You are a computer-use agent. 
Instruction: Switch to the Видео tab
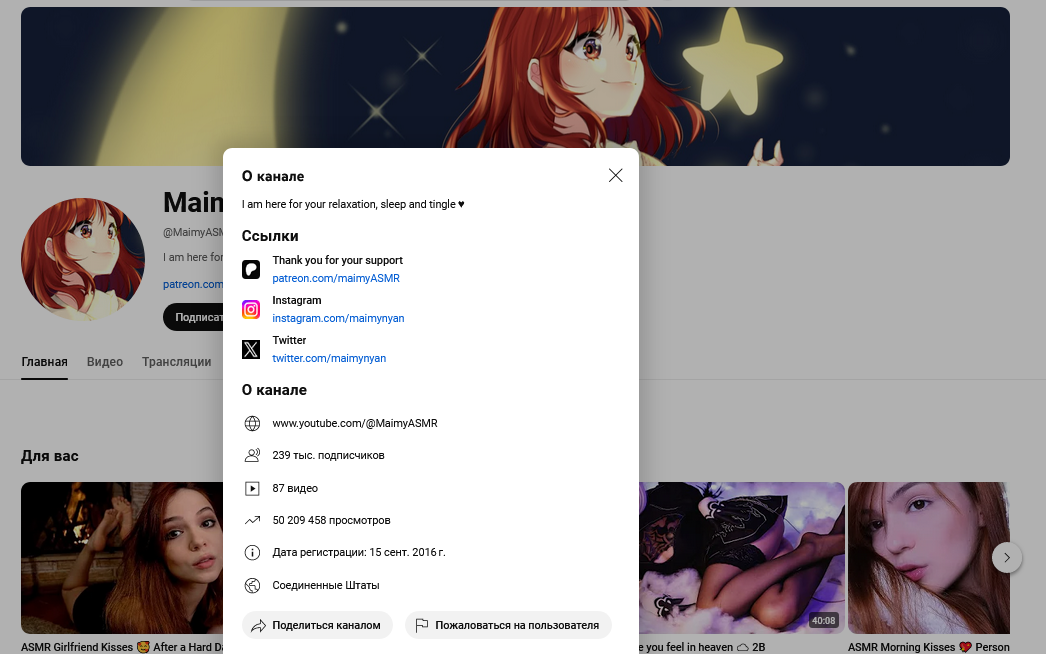coord(105,362)
